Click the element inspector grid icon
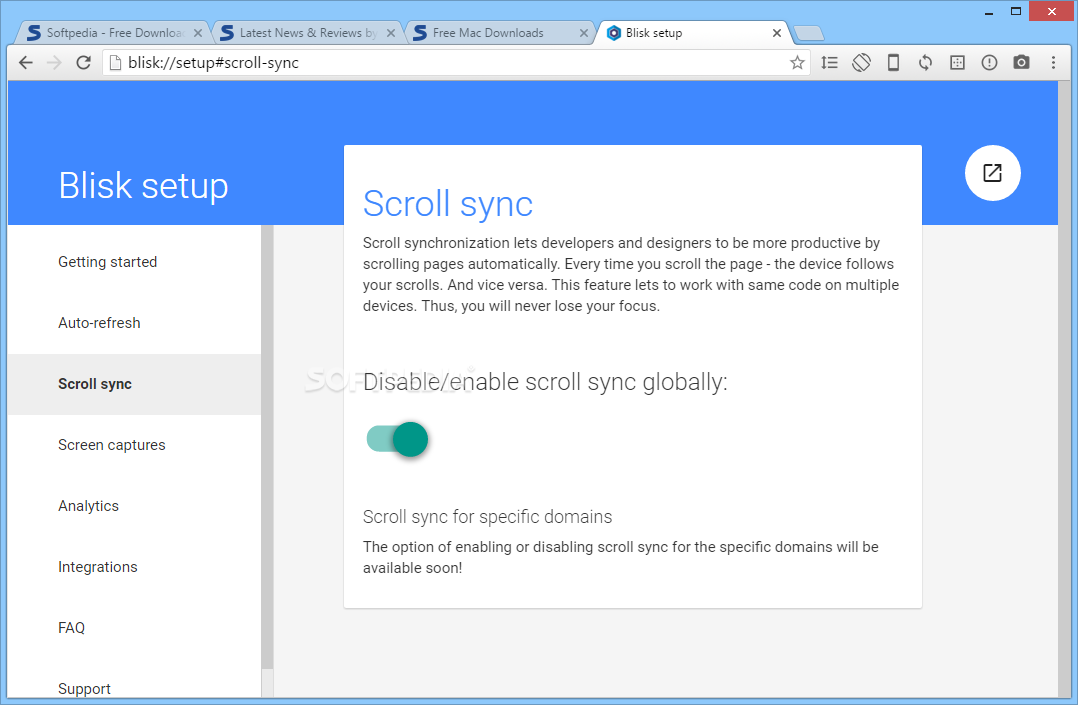Screen dimensions: 1078x705 point(957,63)
